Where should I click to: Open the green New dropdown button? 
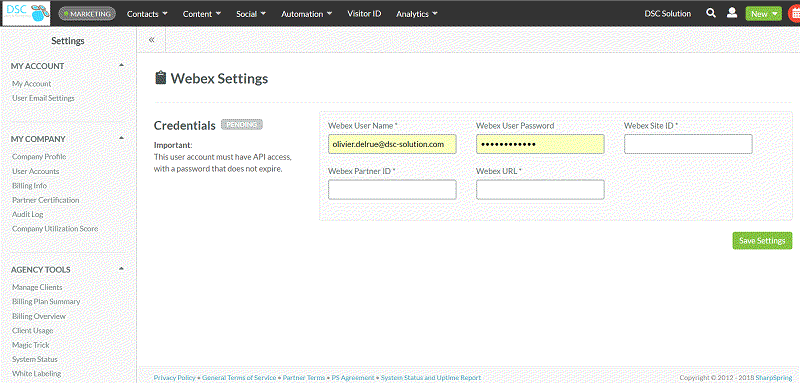click(x=763, y=14)
